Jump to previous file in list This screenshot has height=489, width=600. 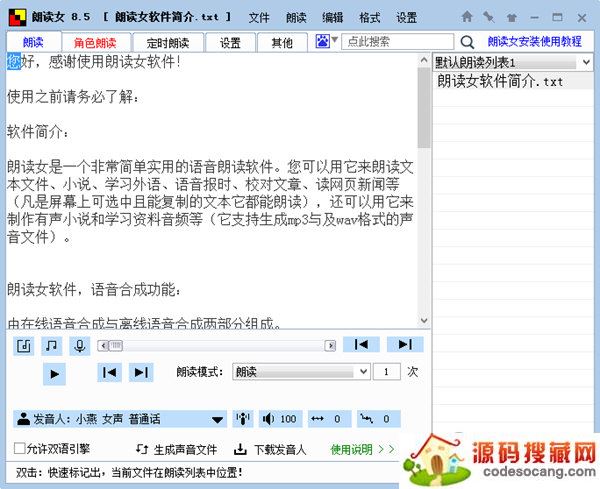361,344
